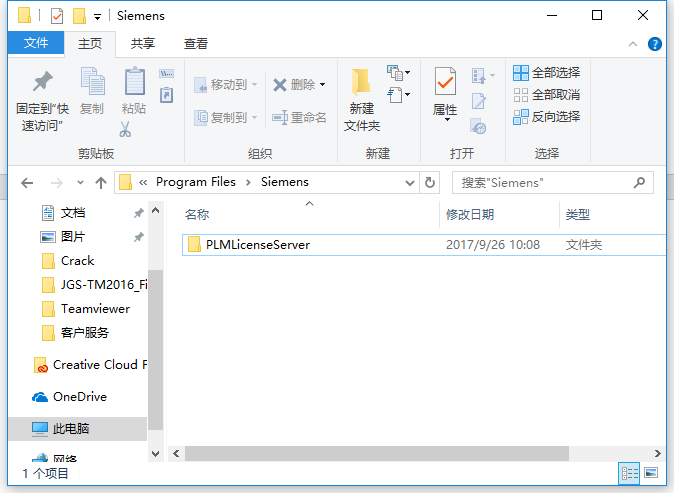674x493 pixels.
Task: Expand the address bar history dropdown
Action: 410,183
